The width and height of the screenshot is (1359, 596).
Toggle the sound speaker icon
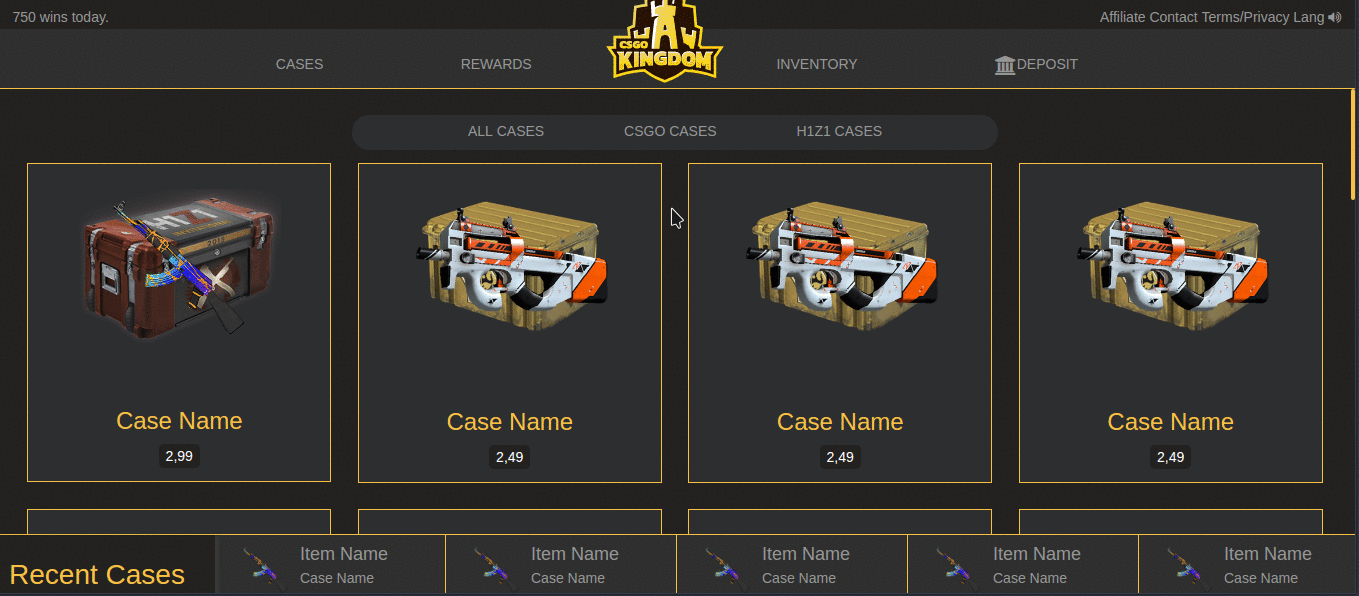1335,17
